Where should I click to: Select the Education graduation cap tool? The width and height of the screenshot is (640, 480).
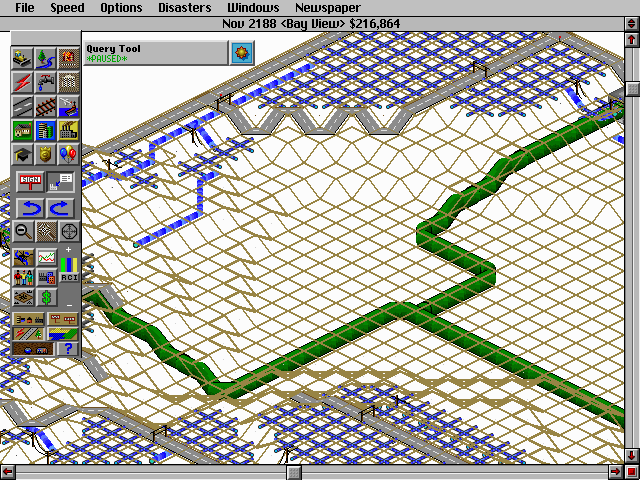coord(22,154)
